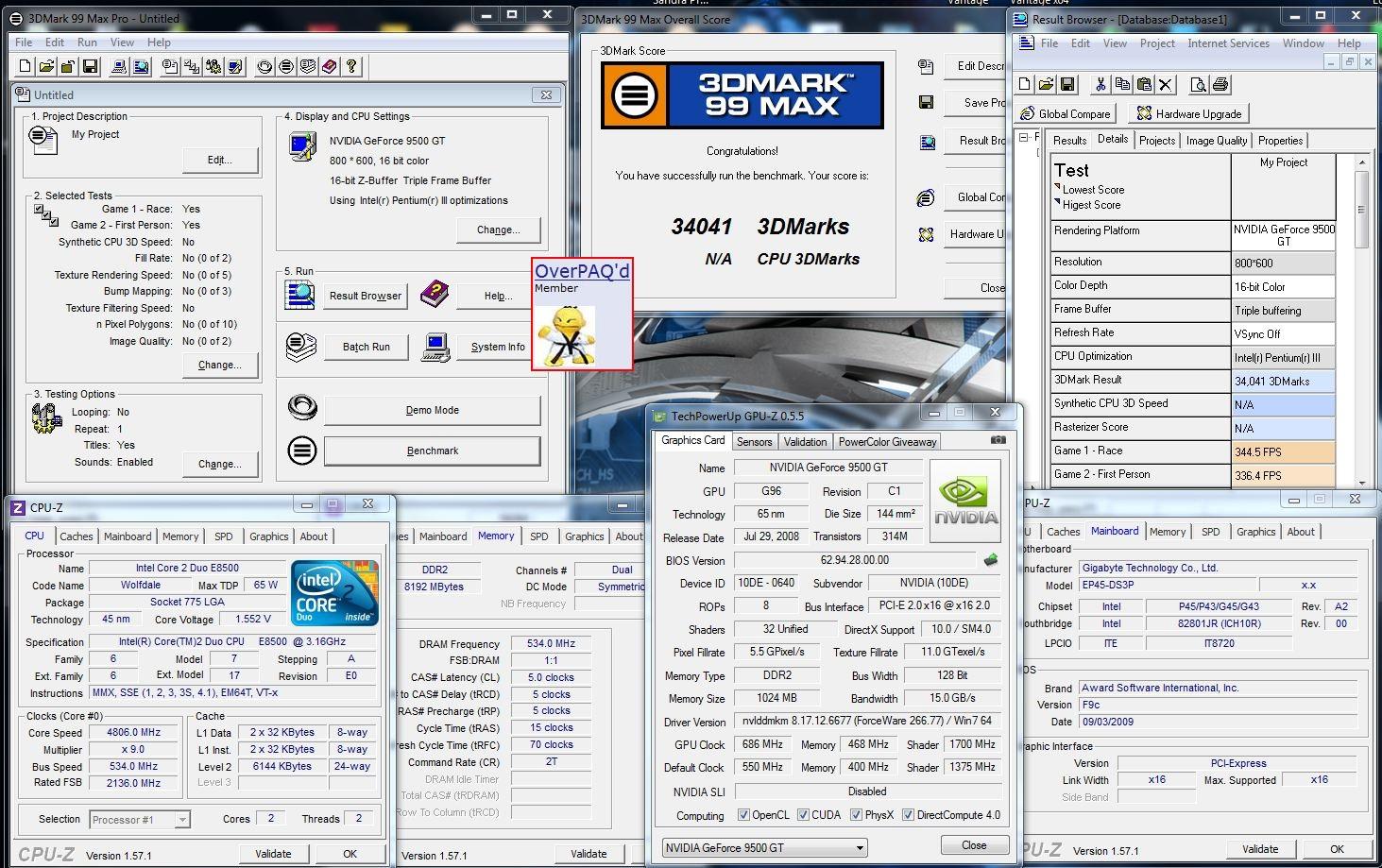The height and width of the screenshot is (868, 1382).
Task: Click Game 1 - Race 344.5 FPS cell
Action: [x=1283, y=451]
